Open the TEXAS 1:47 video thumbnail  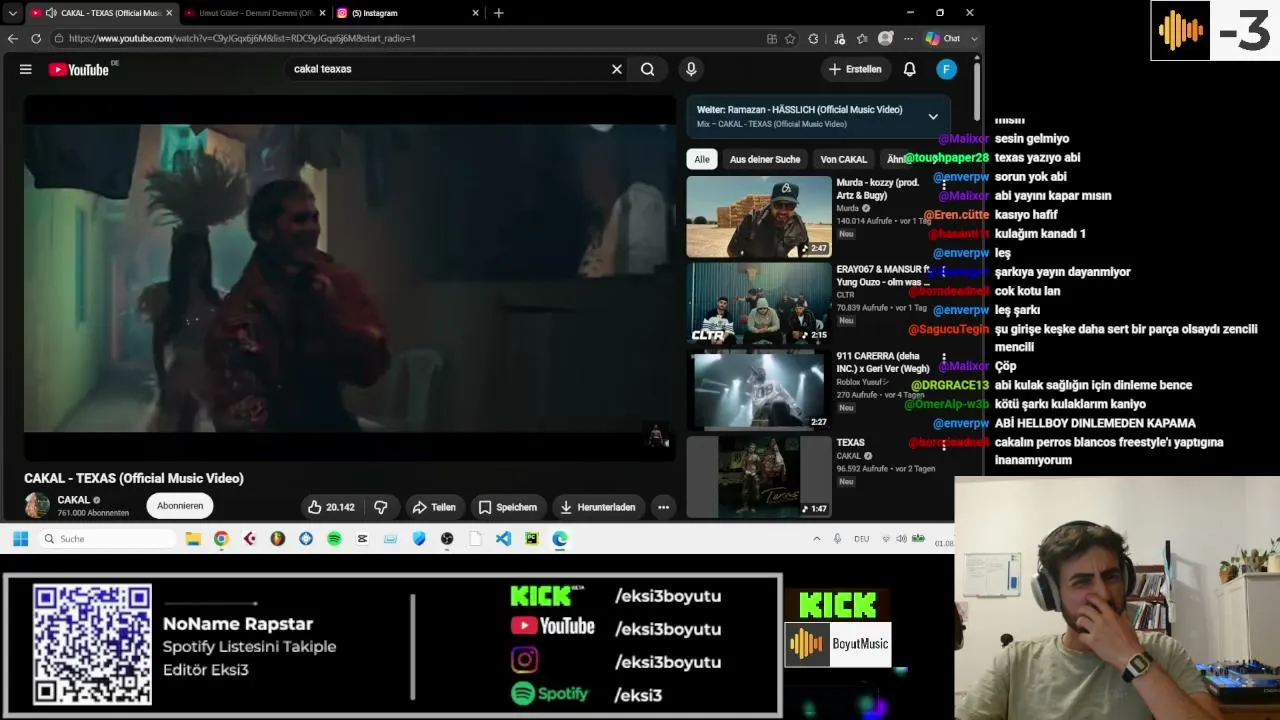759,477
